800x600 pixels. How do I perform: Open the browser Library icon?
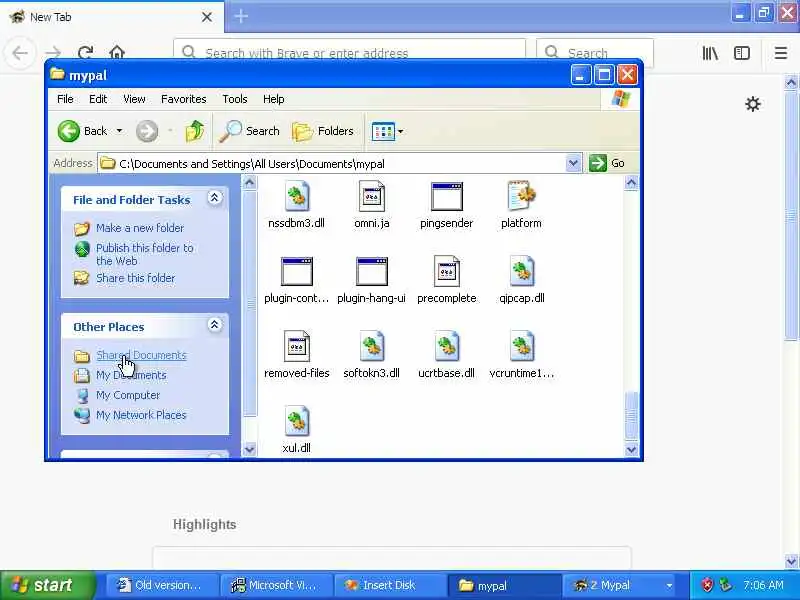click(x=710, y=53)
